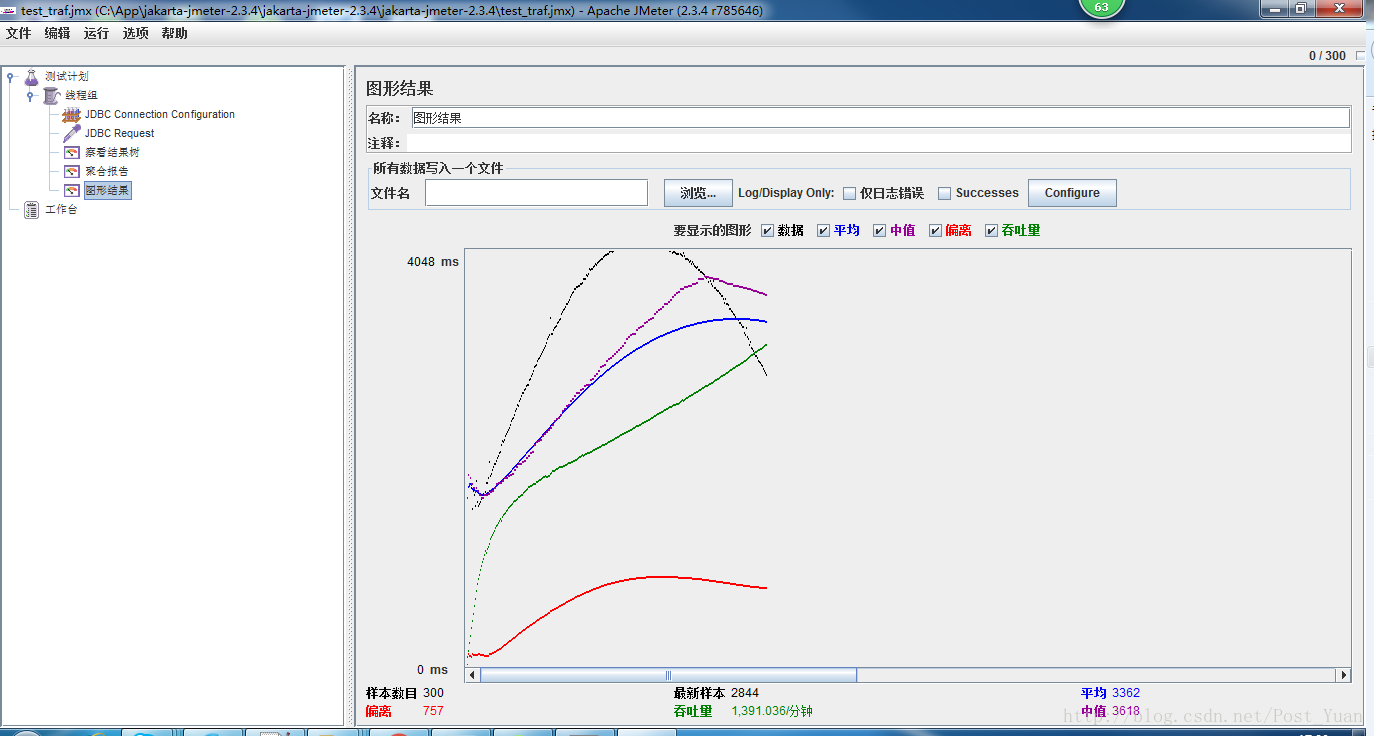
Task: Open the 帮助 menu
Action: 174,33
